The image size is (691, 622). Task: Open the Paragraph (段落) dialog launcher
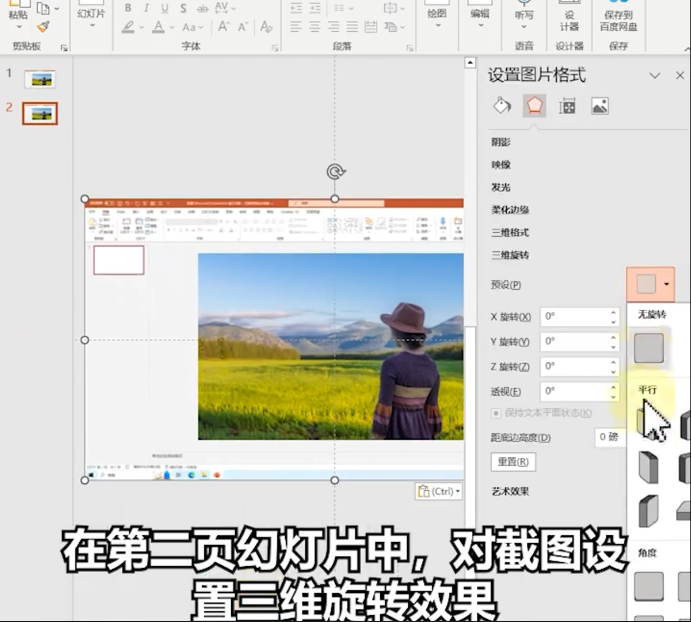(x=409, y=48)
